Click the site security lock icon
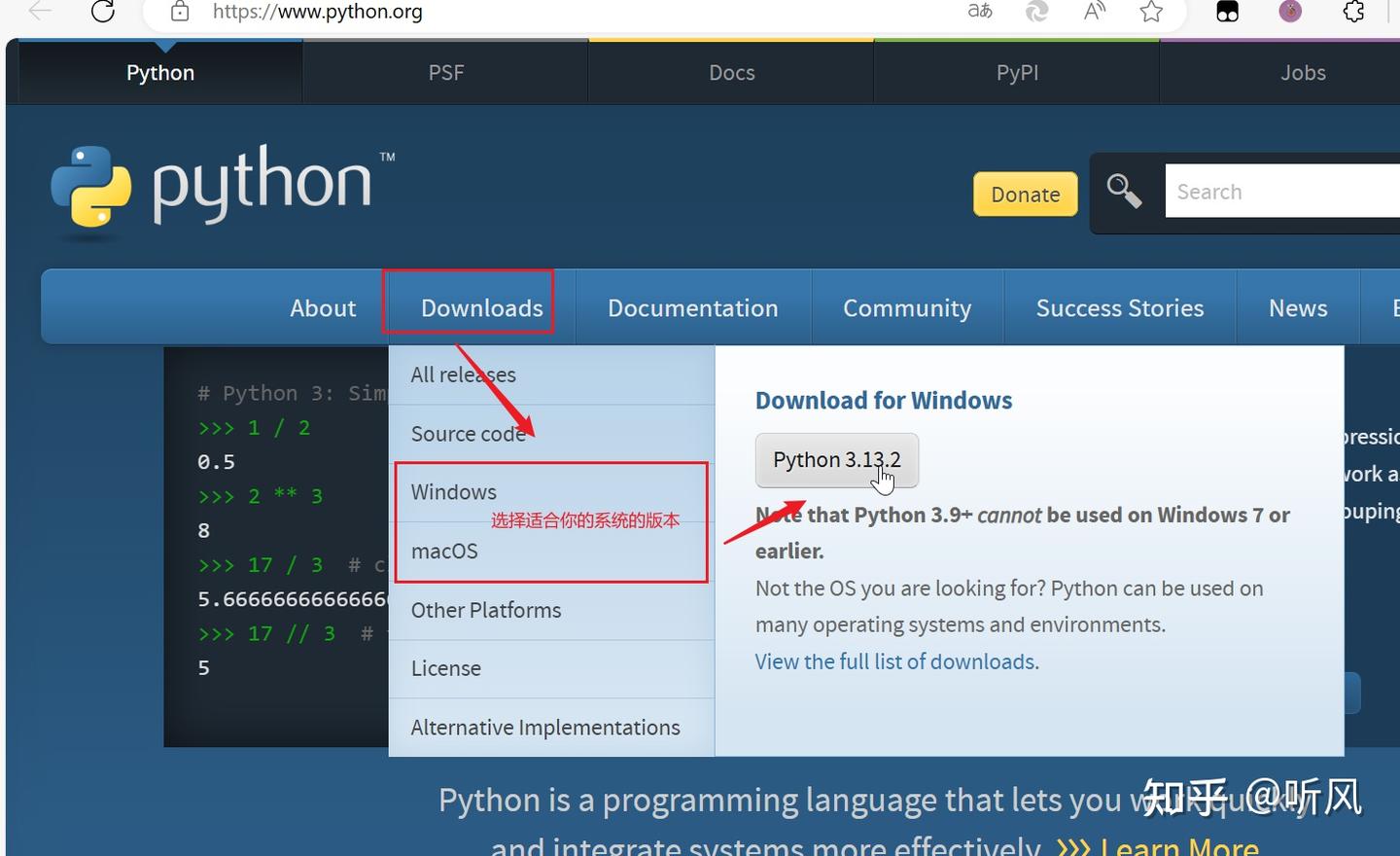 [x=179, y=13]
